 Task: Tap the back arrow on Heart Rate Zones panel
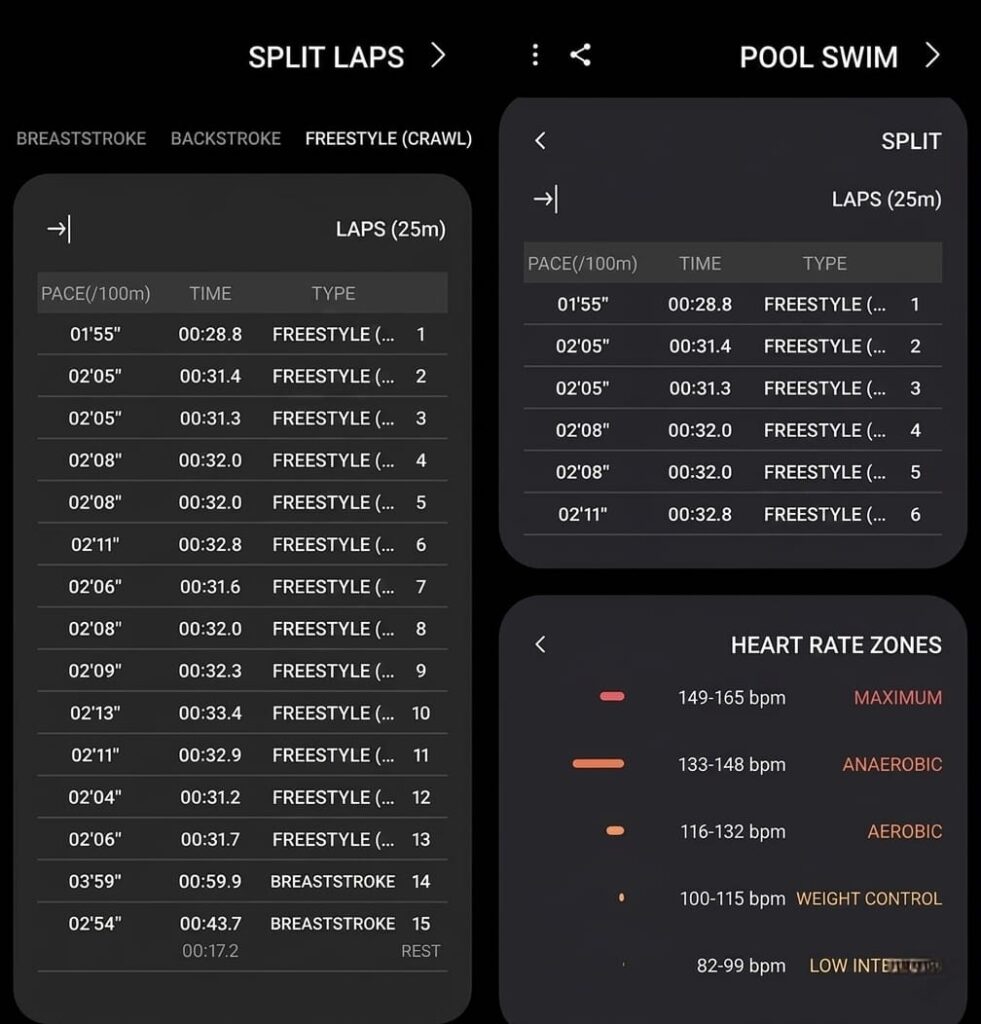(540, 646)
